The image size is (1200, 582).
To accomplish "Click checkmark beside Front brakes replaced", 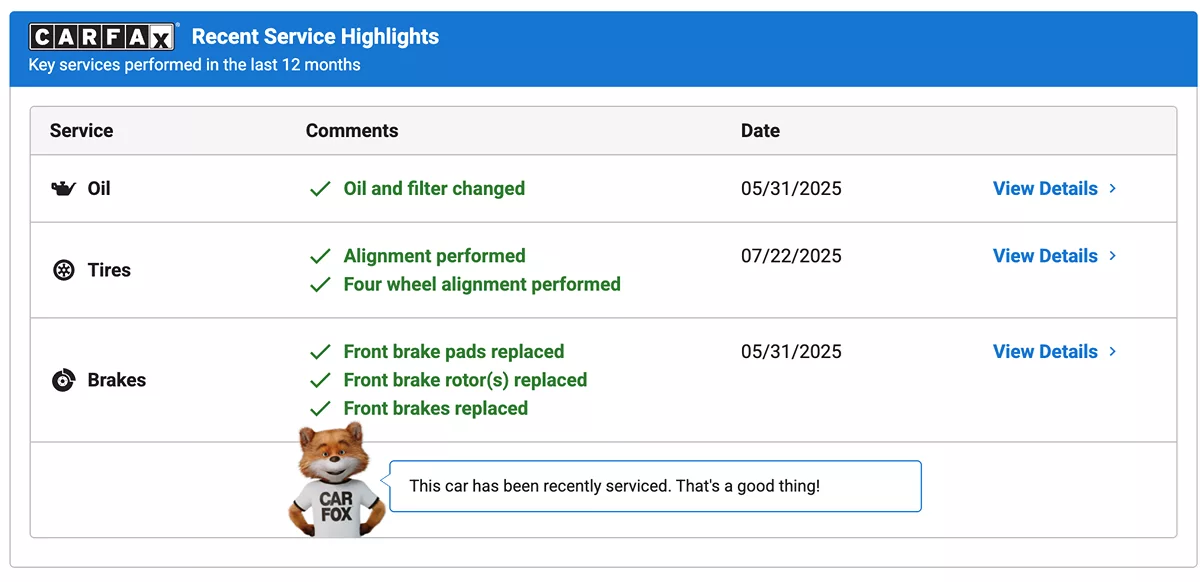I will 320,409.
